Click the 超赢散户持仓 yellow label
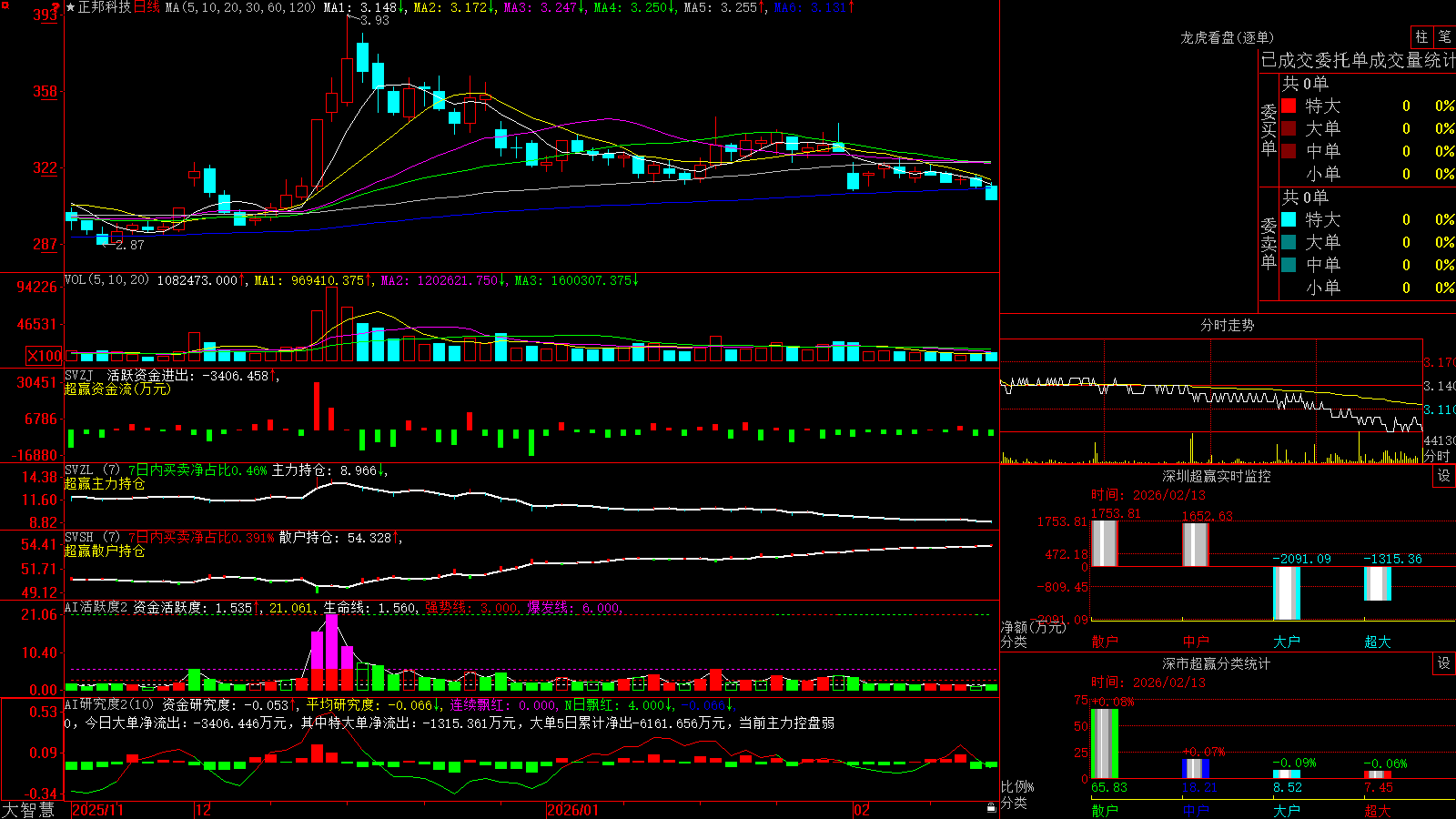 [x=105, y=551]
